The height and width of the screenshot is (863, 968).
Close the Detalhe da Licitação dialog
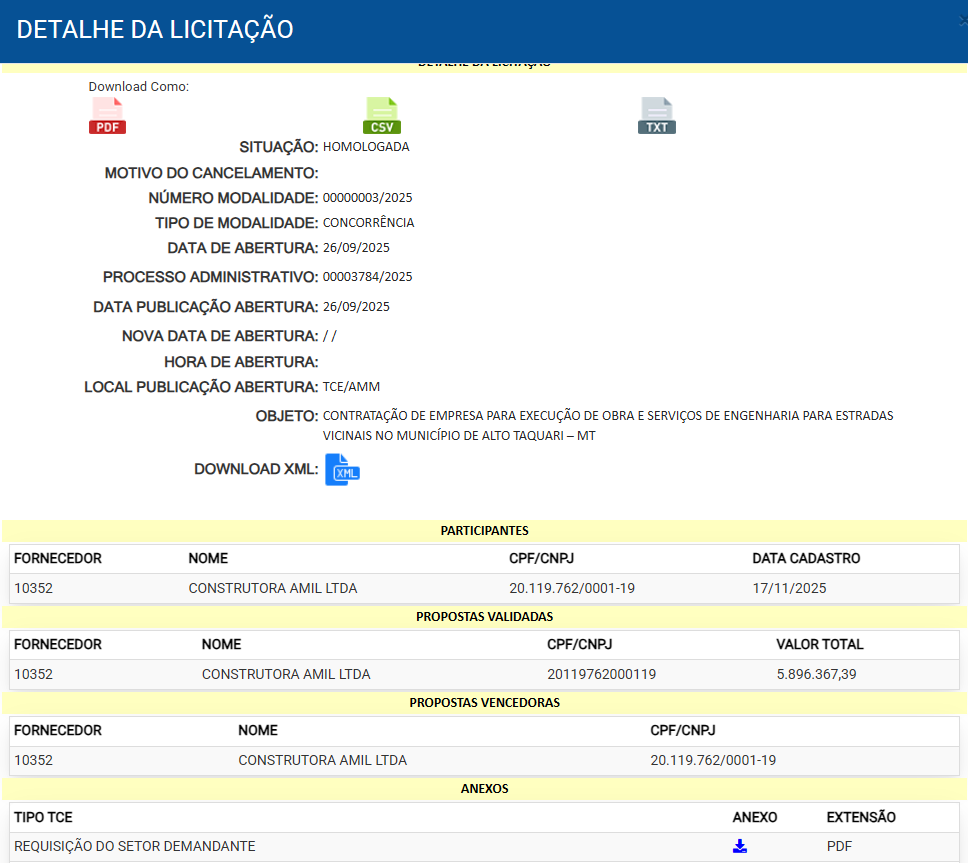coord(963,20)
